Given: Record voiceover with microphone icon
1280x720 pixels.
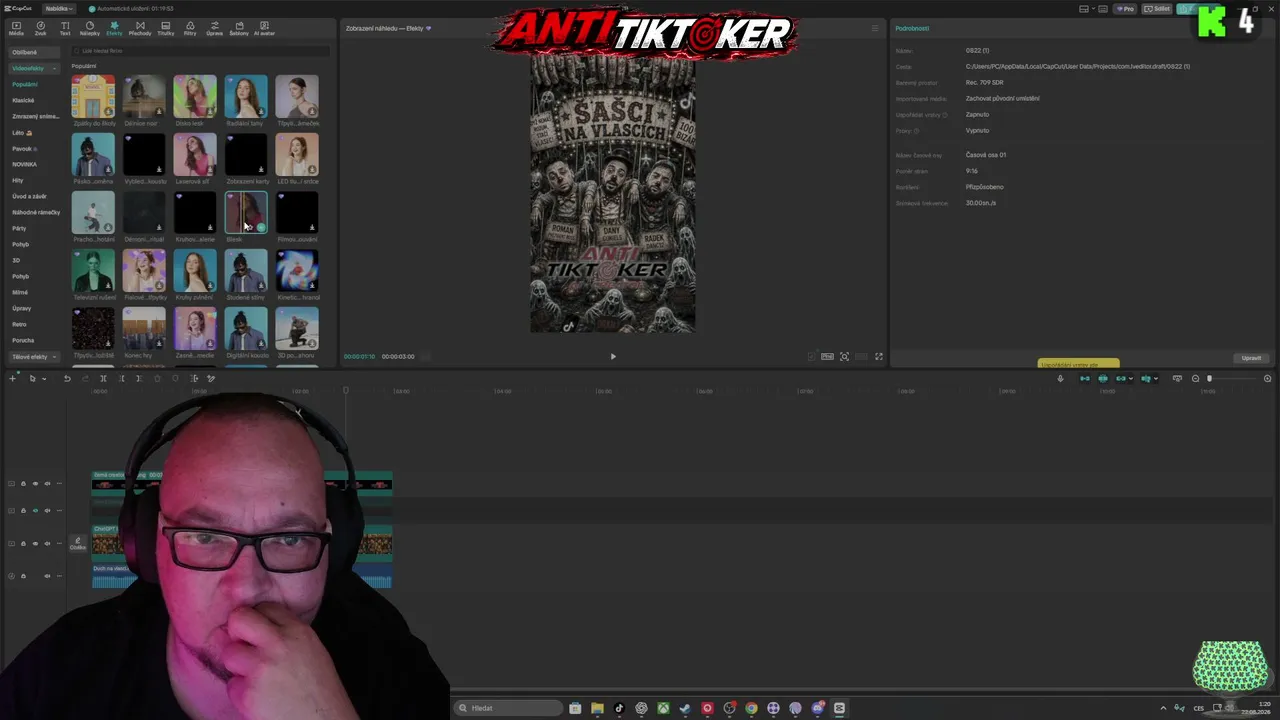Looking at the screenshot, I should (x=1060, y=379).
